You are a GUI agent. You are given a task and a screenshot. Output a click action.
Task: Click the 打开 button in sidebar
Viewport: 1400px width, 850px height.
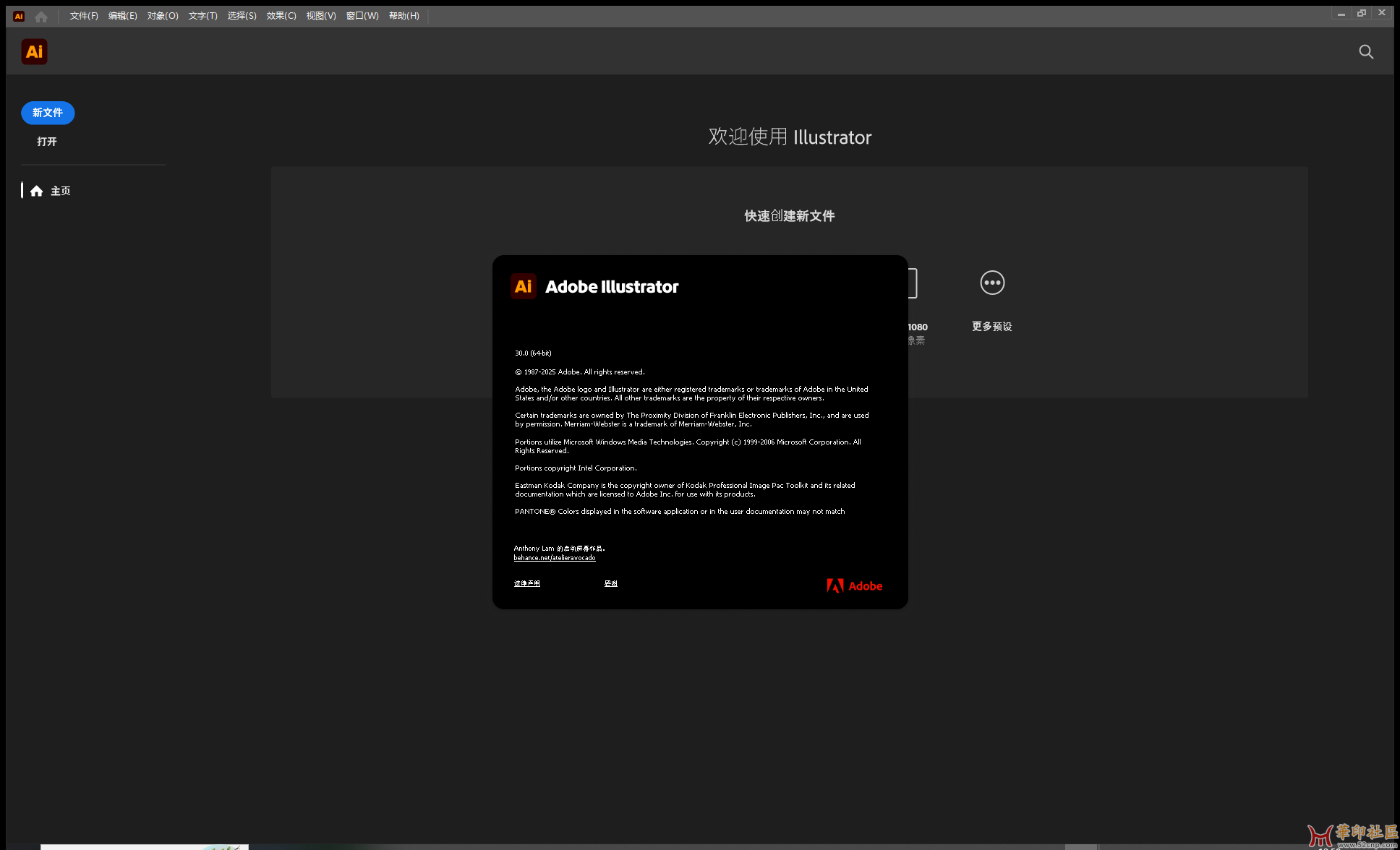[47, 142]
